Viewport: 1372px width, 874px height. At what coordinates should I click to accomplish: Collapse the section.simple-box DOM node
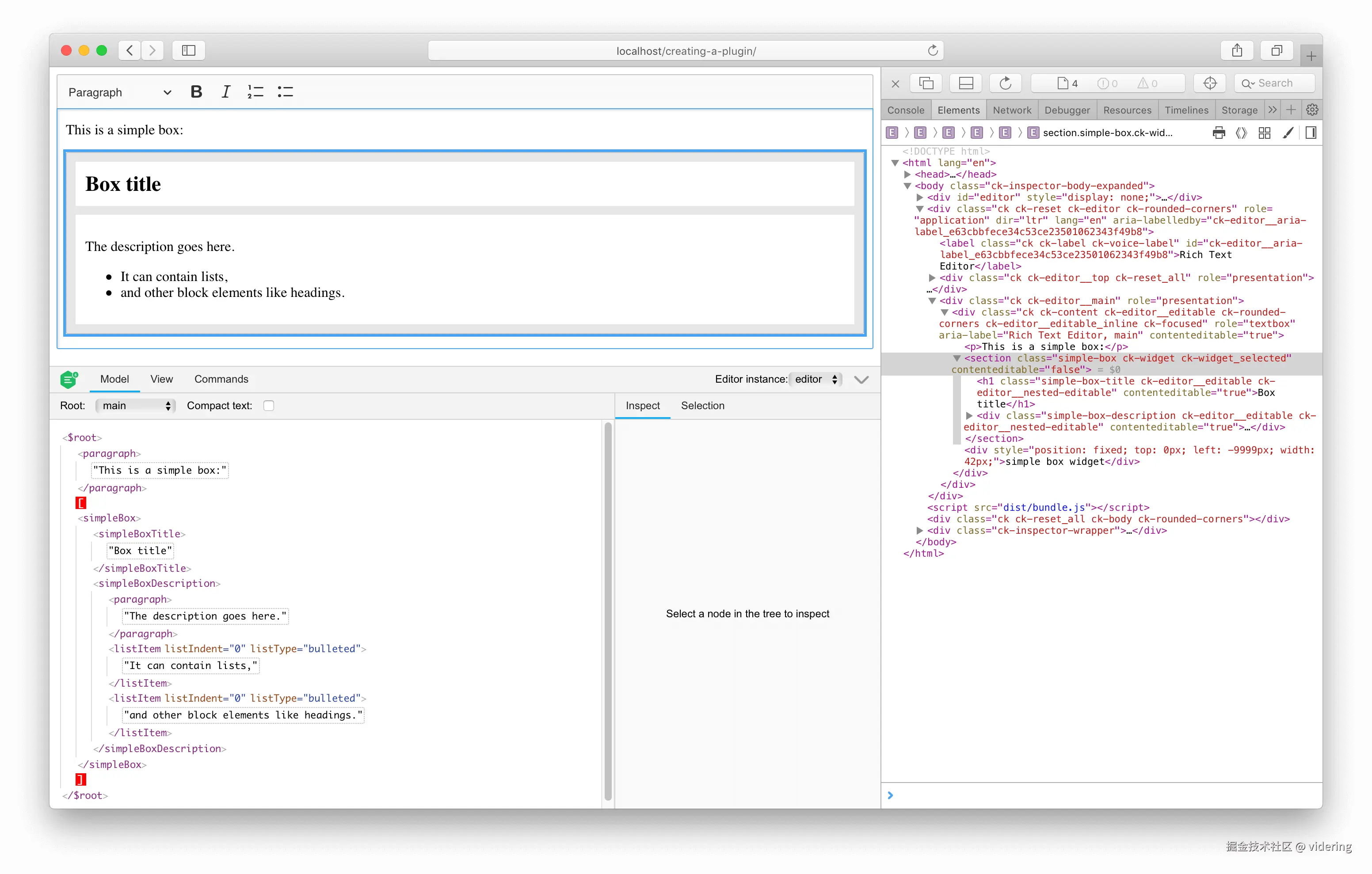(x=957, y=358)
